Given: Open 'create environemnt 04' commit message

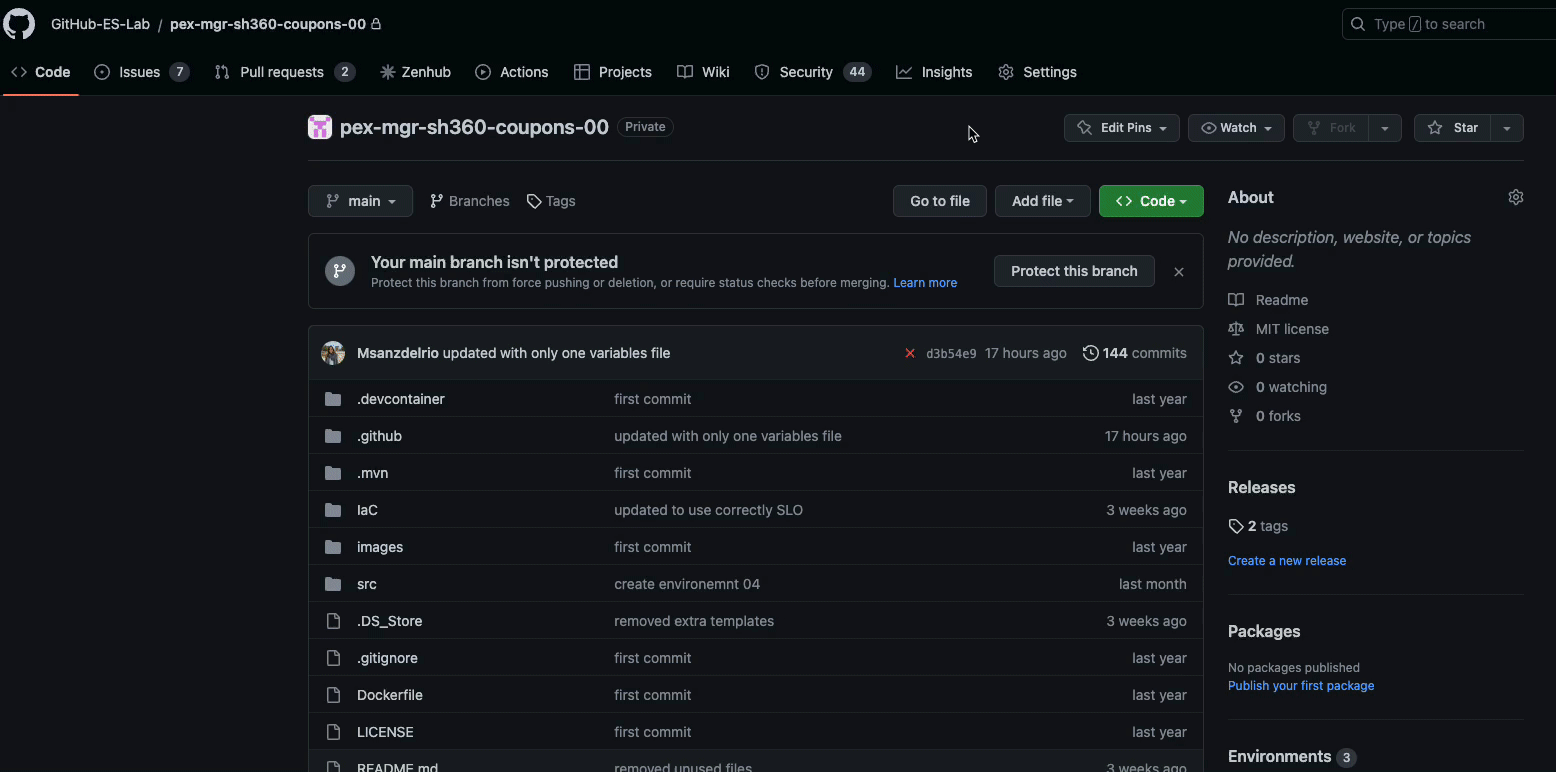Looking at the screenshot, I should pyautogui.click(x=687, y=584).
